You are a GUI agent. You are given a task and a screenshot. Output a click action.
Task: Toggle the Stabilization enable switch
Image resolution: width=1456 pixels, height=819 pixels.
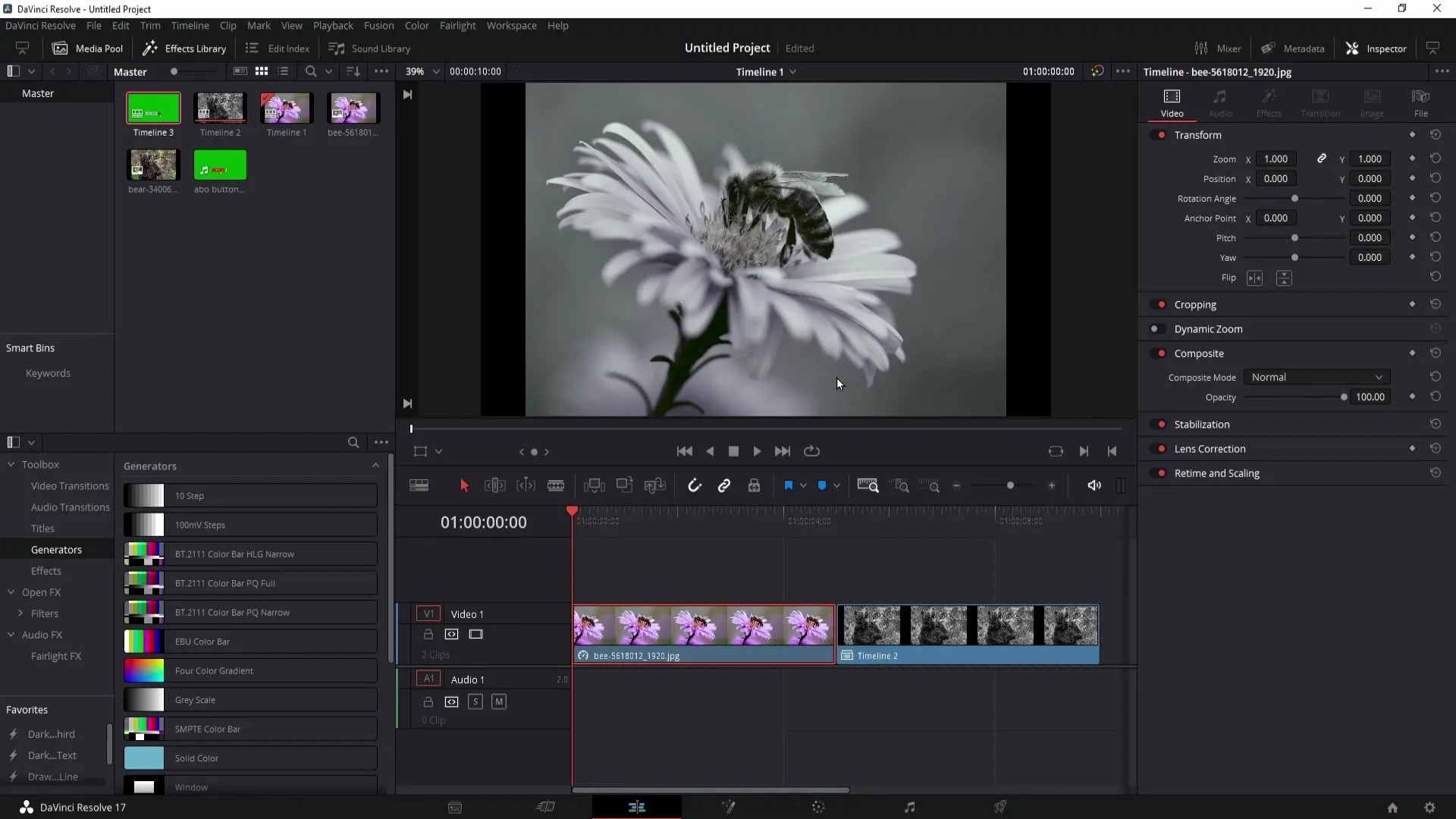tap(1159, 425)
